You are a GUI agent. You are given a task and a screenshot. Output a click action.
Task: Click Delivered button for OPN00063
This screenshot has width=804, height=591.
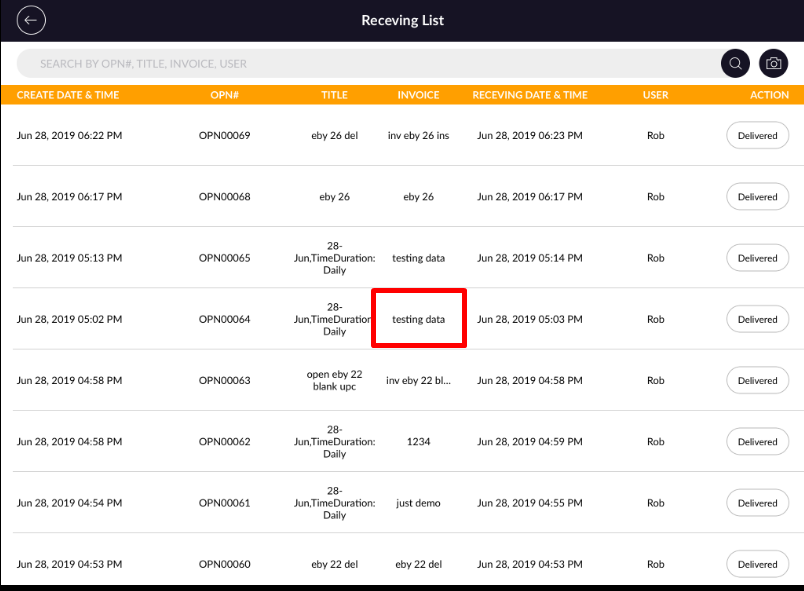click(757, 381)
